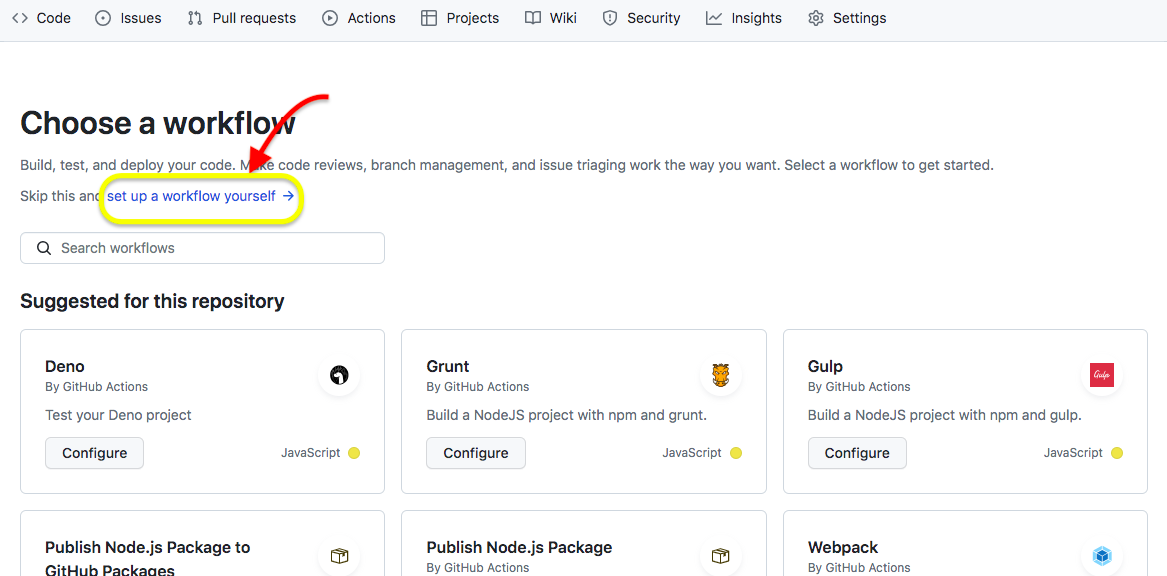The height and width of the screenshot is (576, 1167).
Task: Click the Publish Node.js Package box icon
Action: [x=720, y=556]
